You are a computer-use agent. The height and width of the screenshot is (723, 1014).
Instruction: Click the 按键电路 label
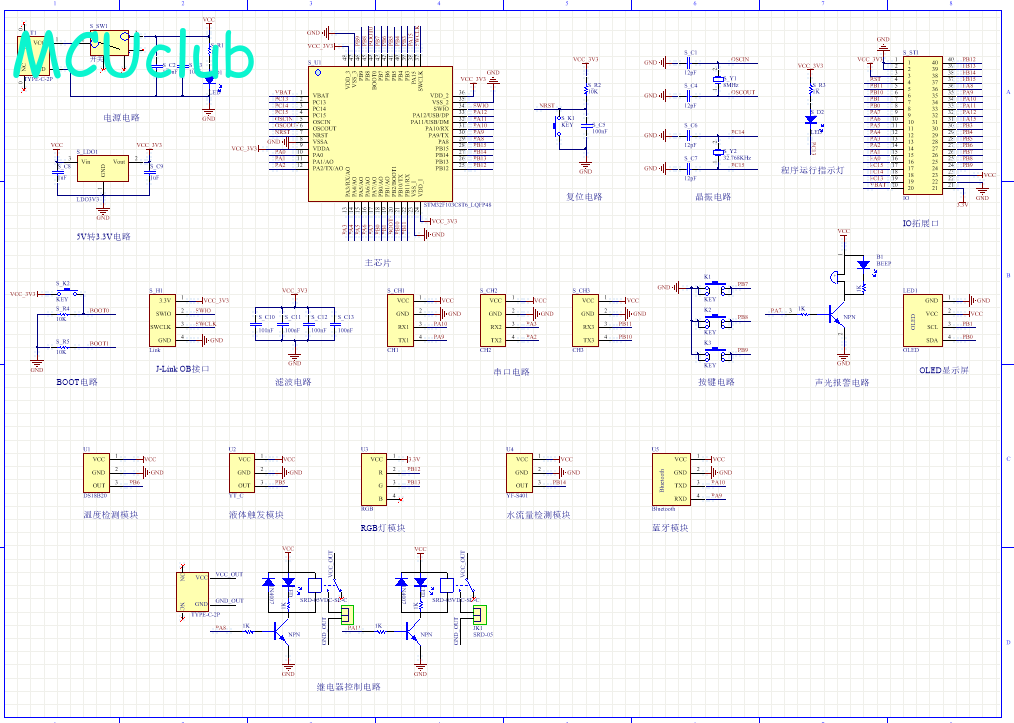716,382
